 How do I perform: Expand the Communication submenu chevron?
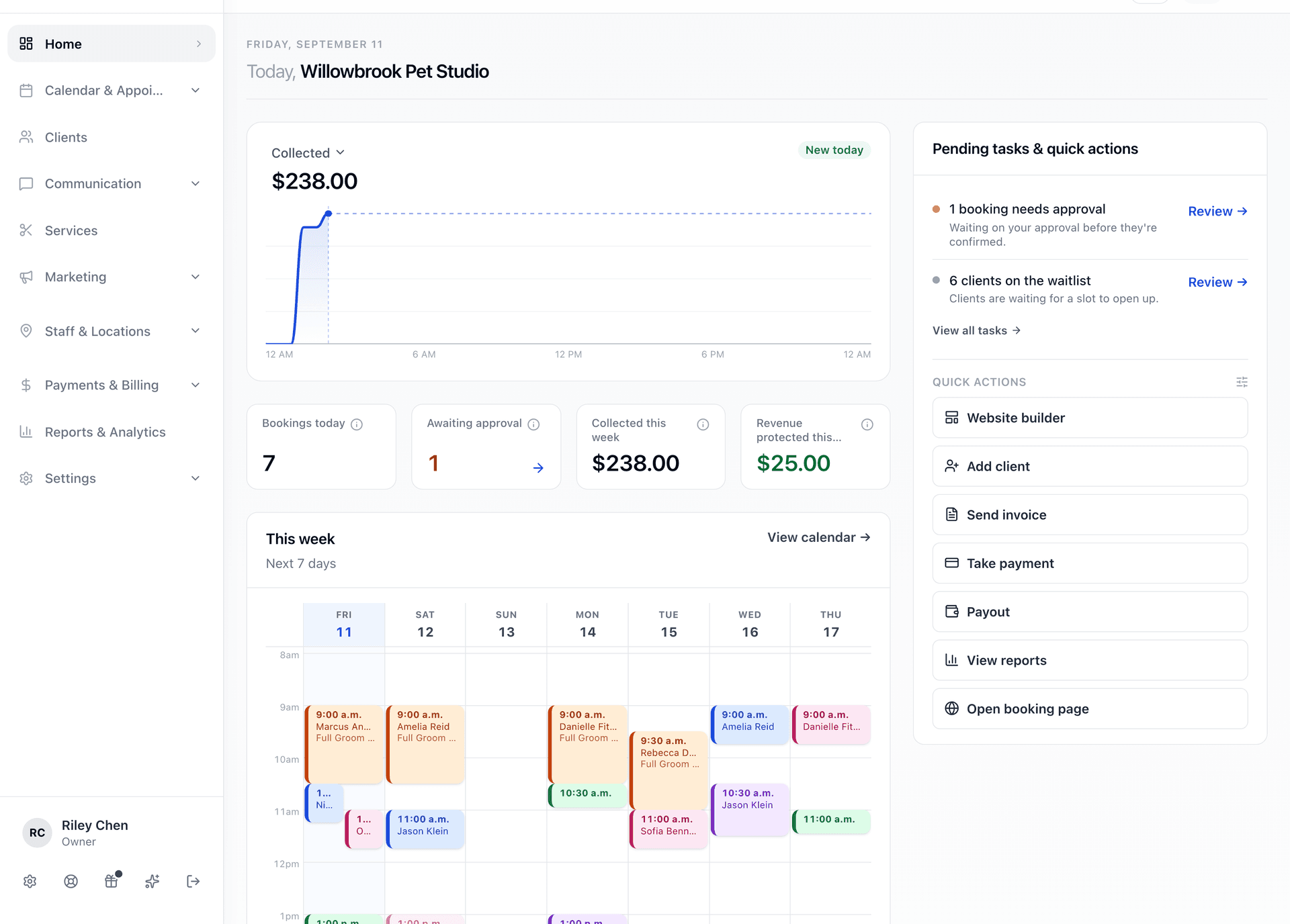click(196, 184)
